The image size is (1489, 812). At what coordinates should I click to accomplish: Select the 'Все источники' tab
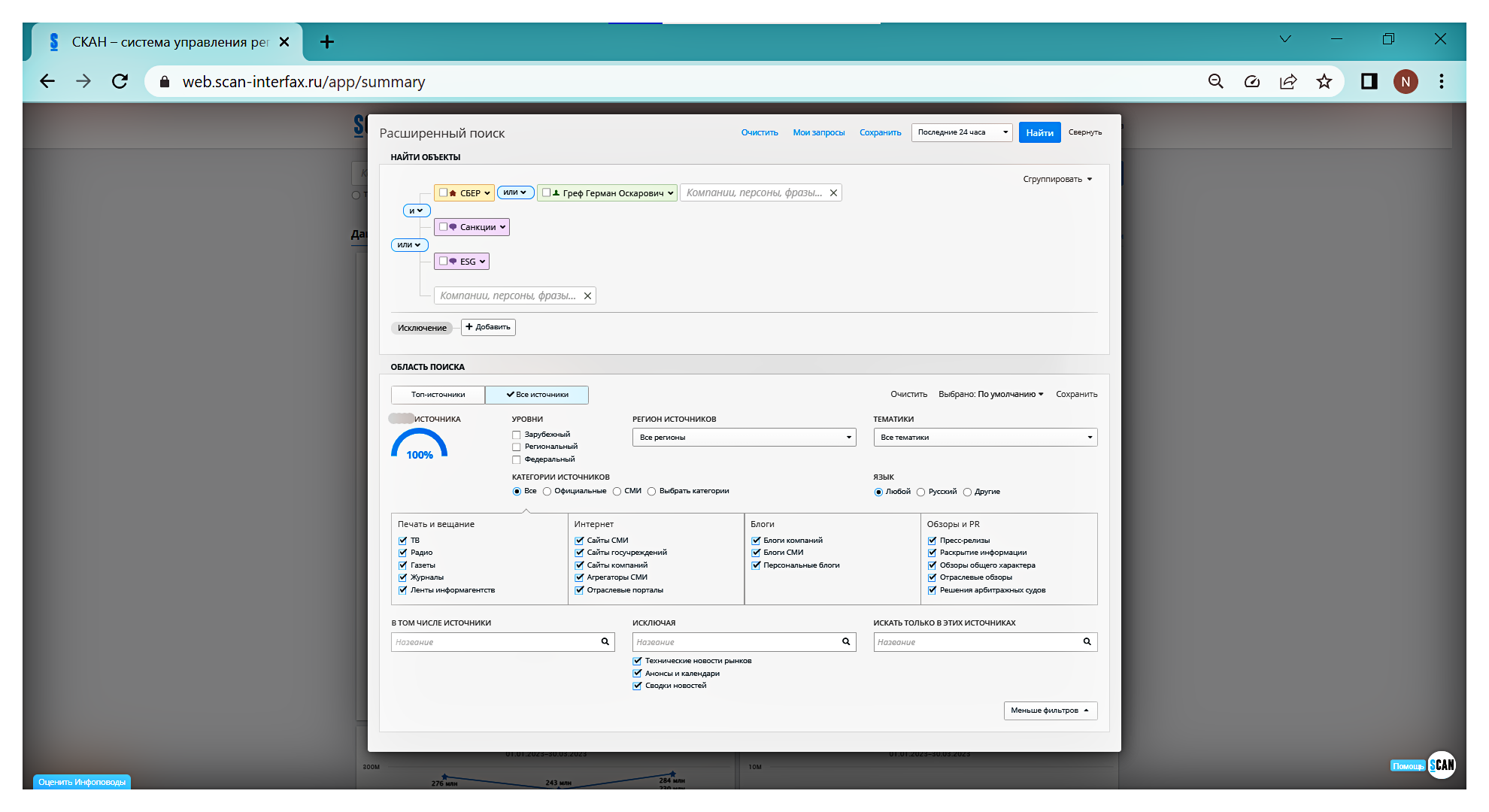[537, 395]
